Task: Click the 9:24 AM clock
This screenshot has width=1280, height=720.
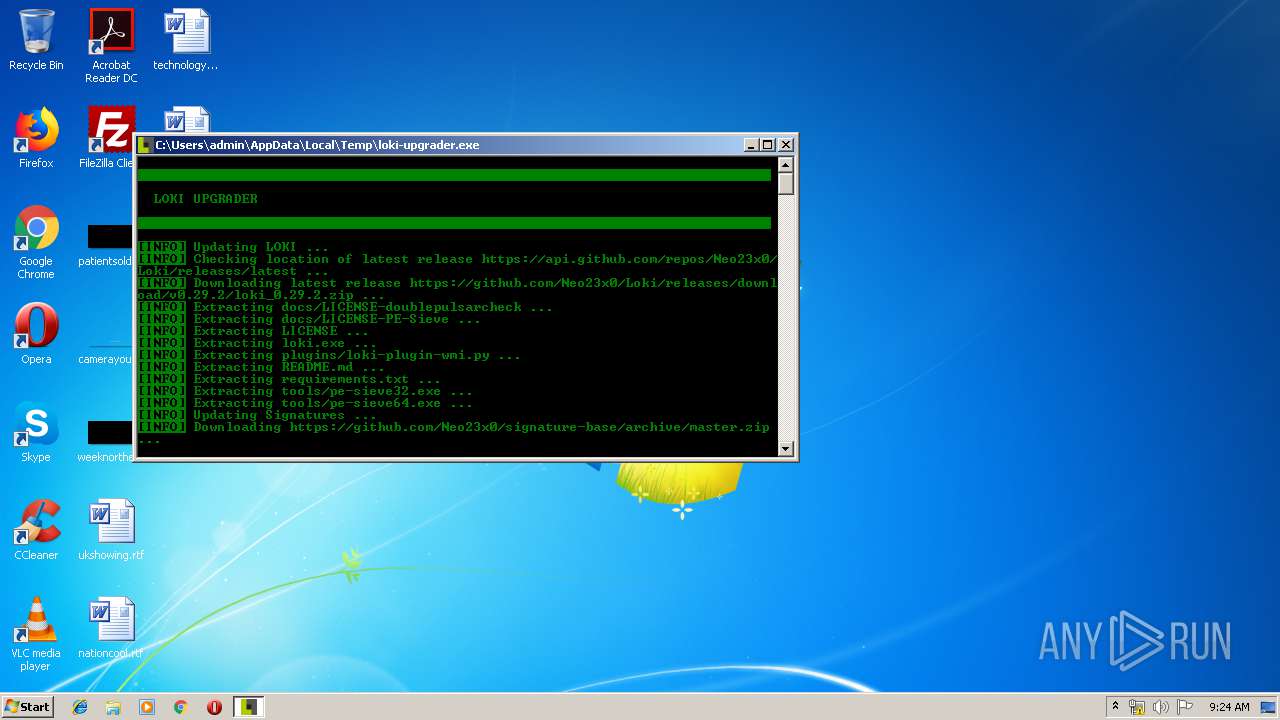Action: pos(1229,707)
